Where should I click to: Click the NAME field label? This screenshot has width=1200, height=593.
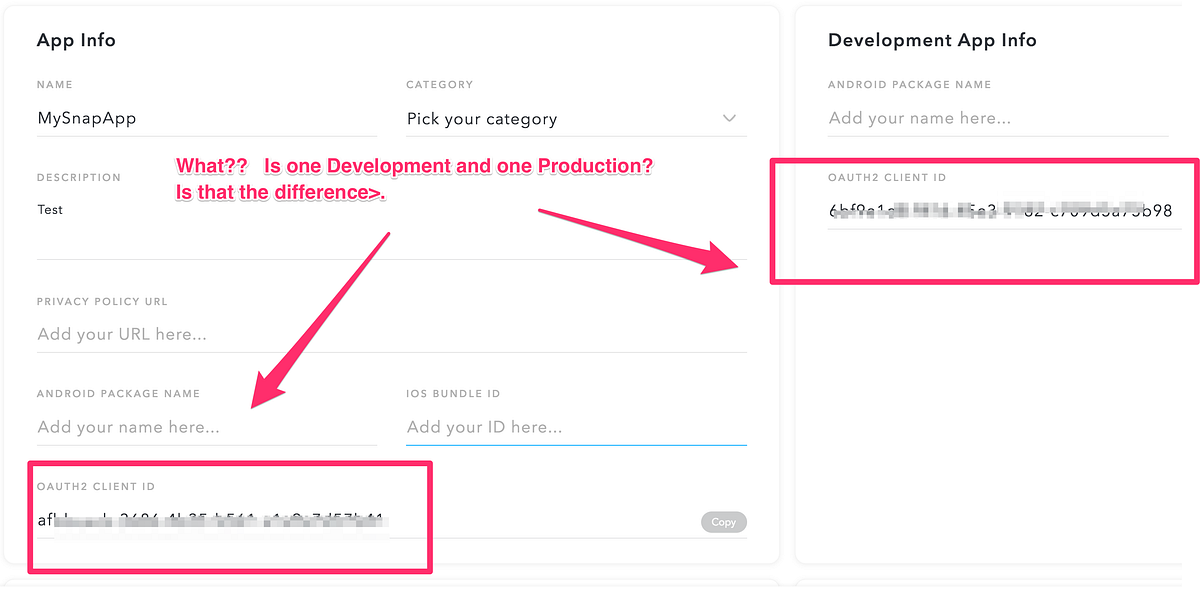tap(55, 85)
